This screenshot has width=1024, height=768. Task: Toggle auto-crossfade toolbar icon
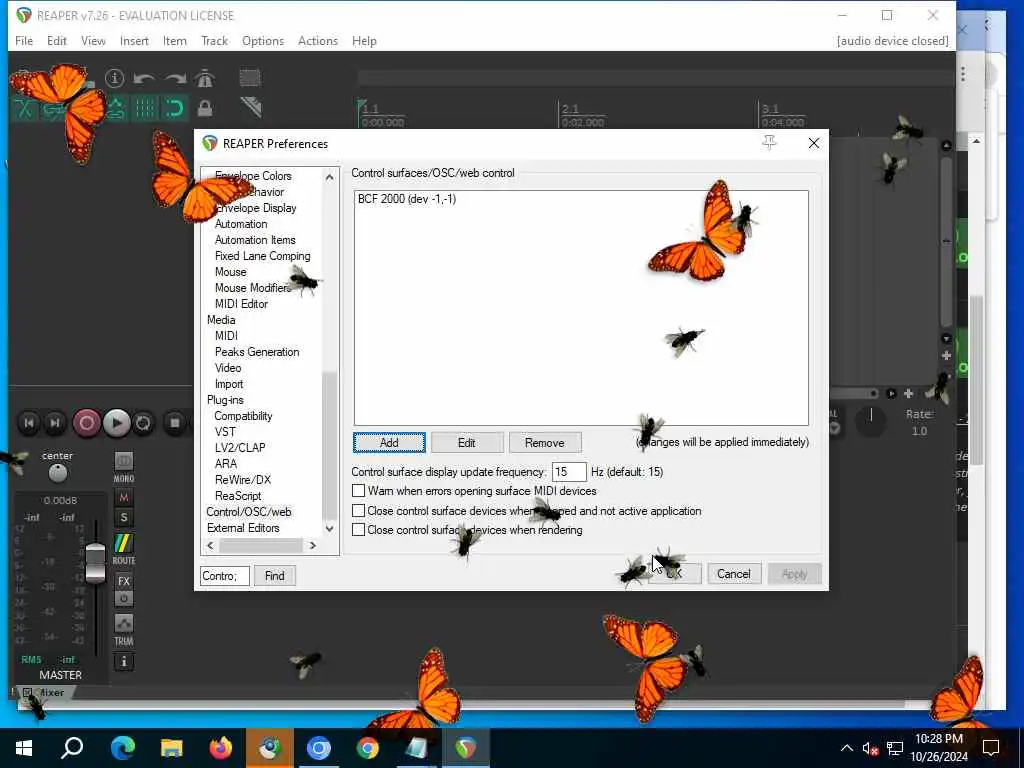24,108
